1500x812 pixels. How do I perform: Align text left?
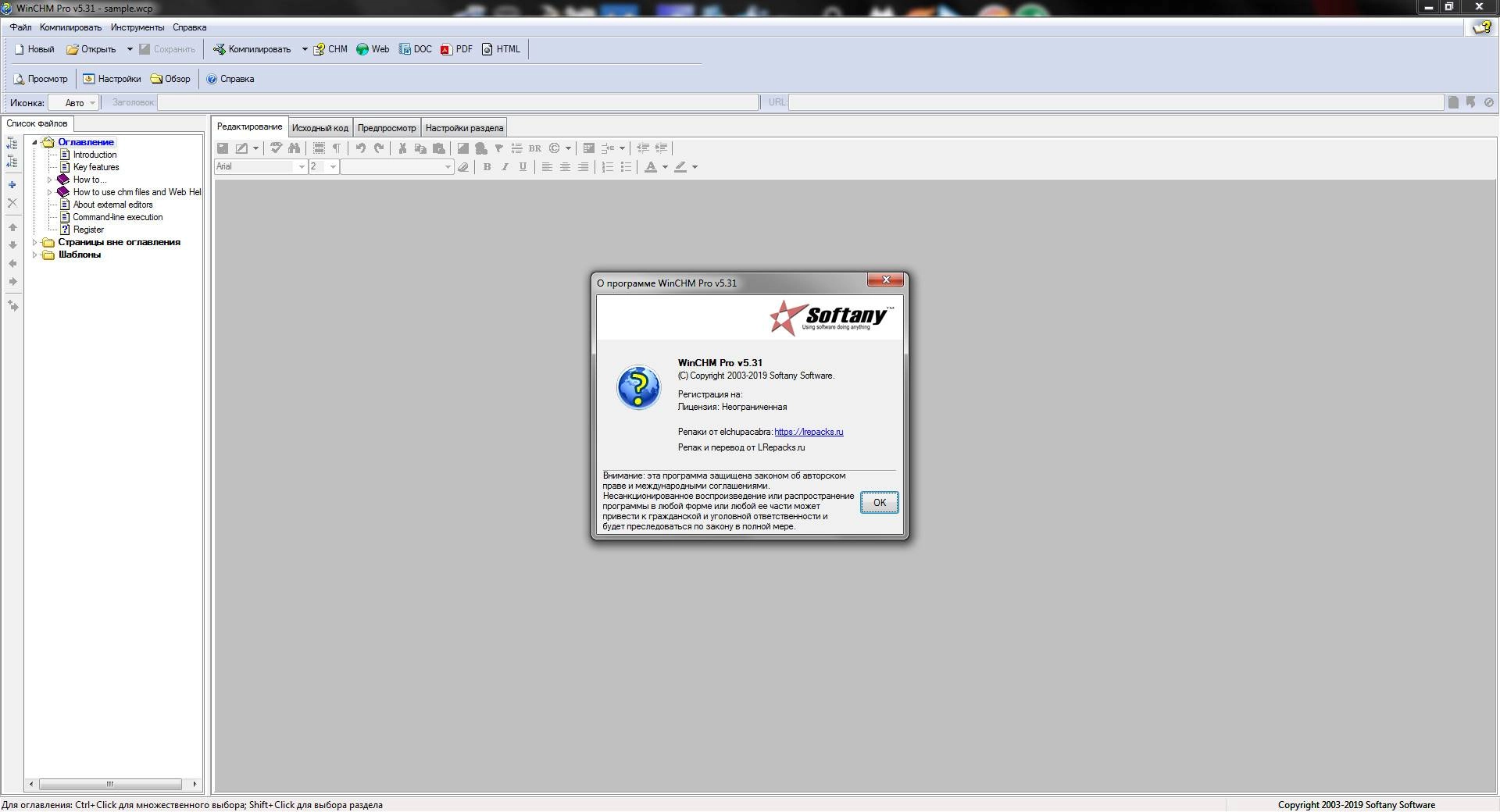tap(547, 167)
